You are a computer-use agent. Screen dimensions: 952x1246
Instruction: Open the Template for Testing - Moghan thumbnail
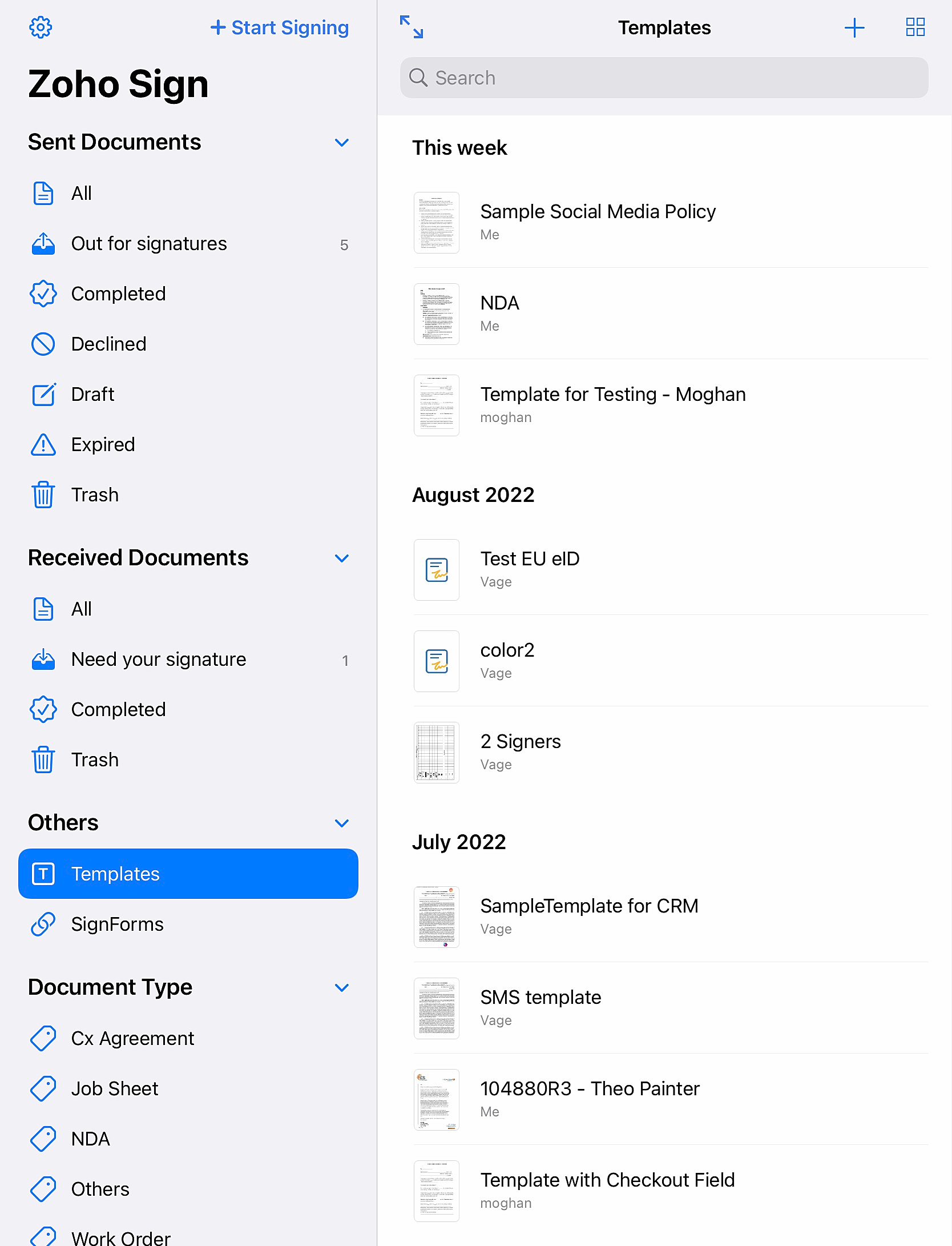[x=437, y=405]
